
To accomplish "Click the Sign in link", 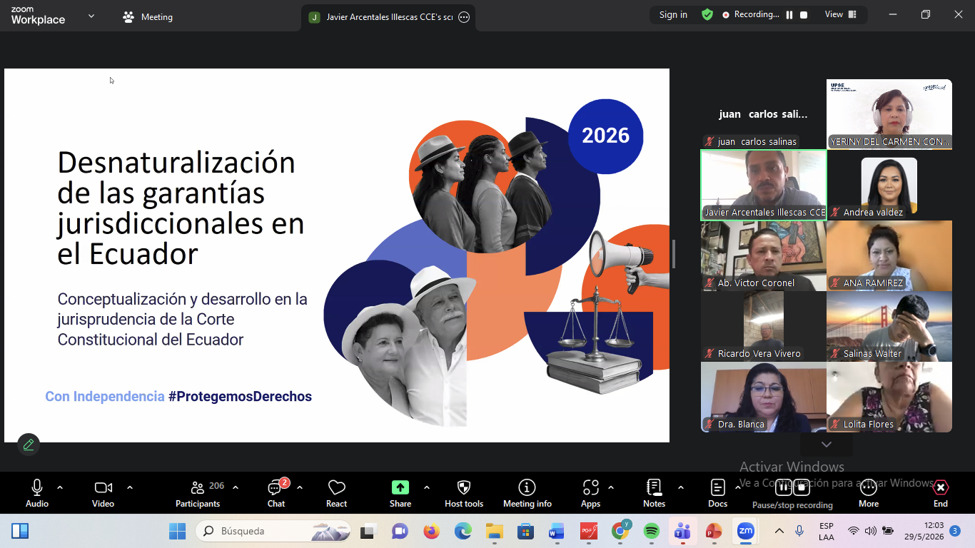I will (x=673, y=14).
